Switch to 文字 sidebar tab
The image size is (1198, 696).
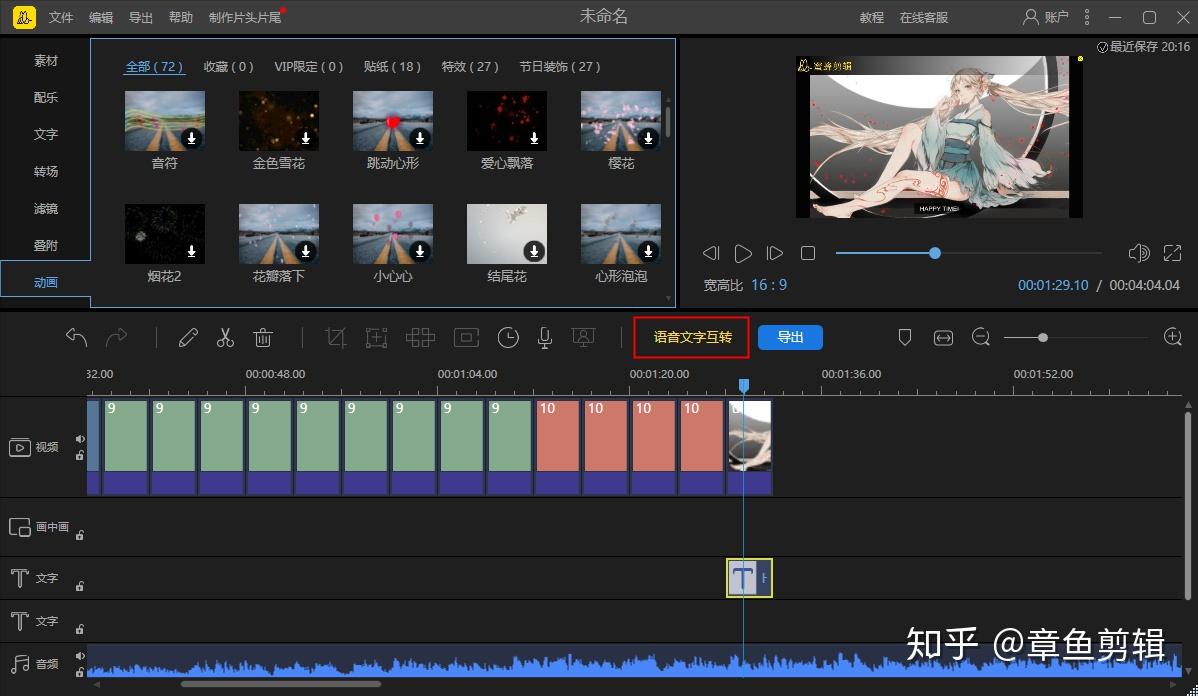click(x=46, y=134)
